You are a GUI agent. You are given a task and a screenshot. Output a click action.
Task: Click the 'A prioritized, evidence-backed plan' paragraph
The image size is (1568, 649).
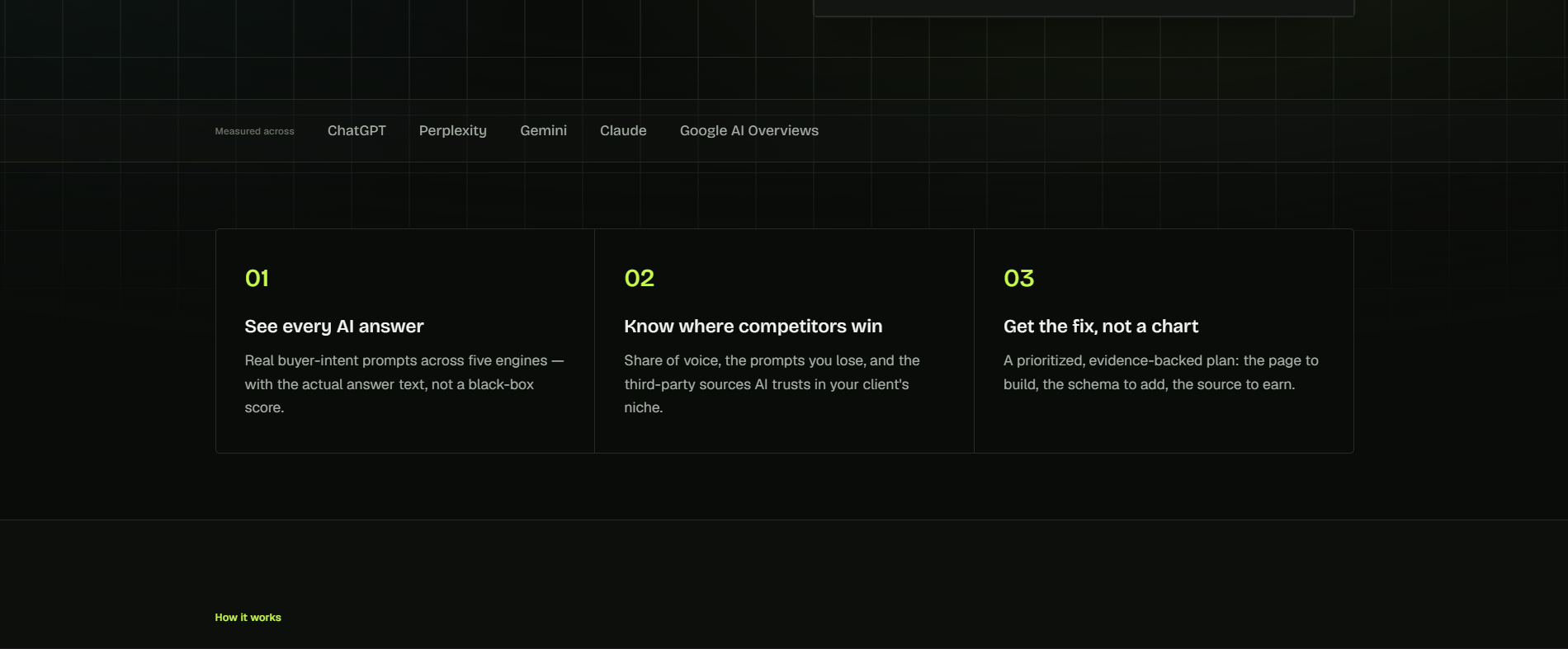pos(1161,373)
